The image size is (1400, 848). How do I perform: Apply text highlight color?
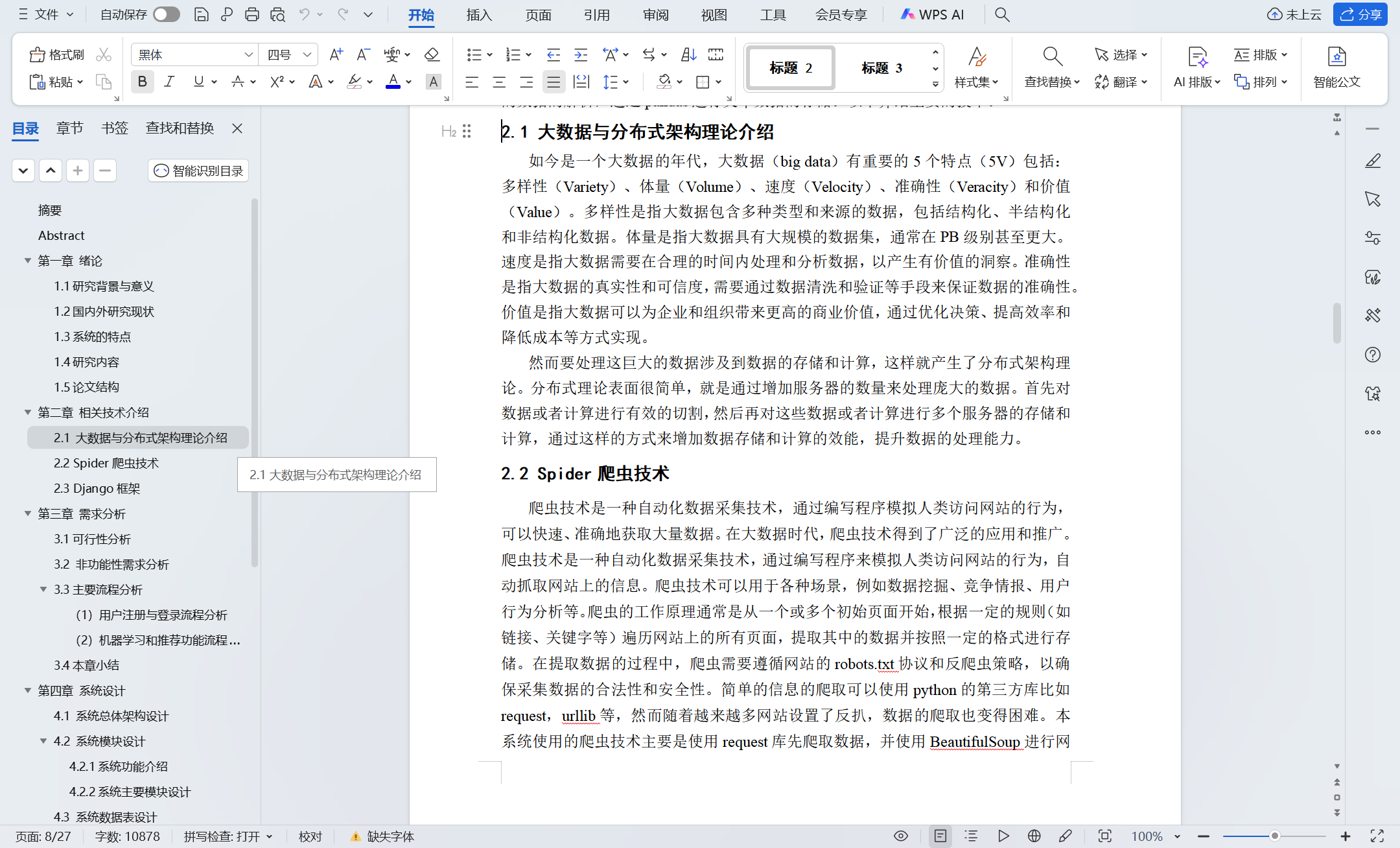354,82
